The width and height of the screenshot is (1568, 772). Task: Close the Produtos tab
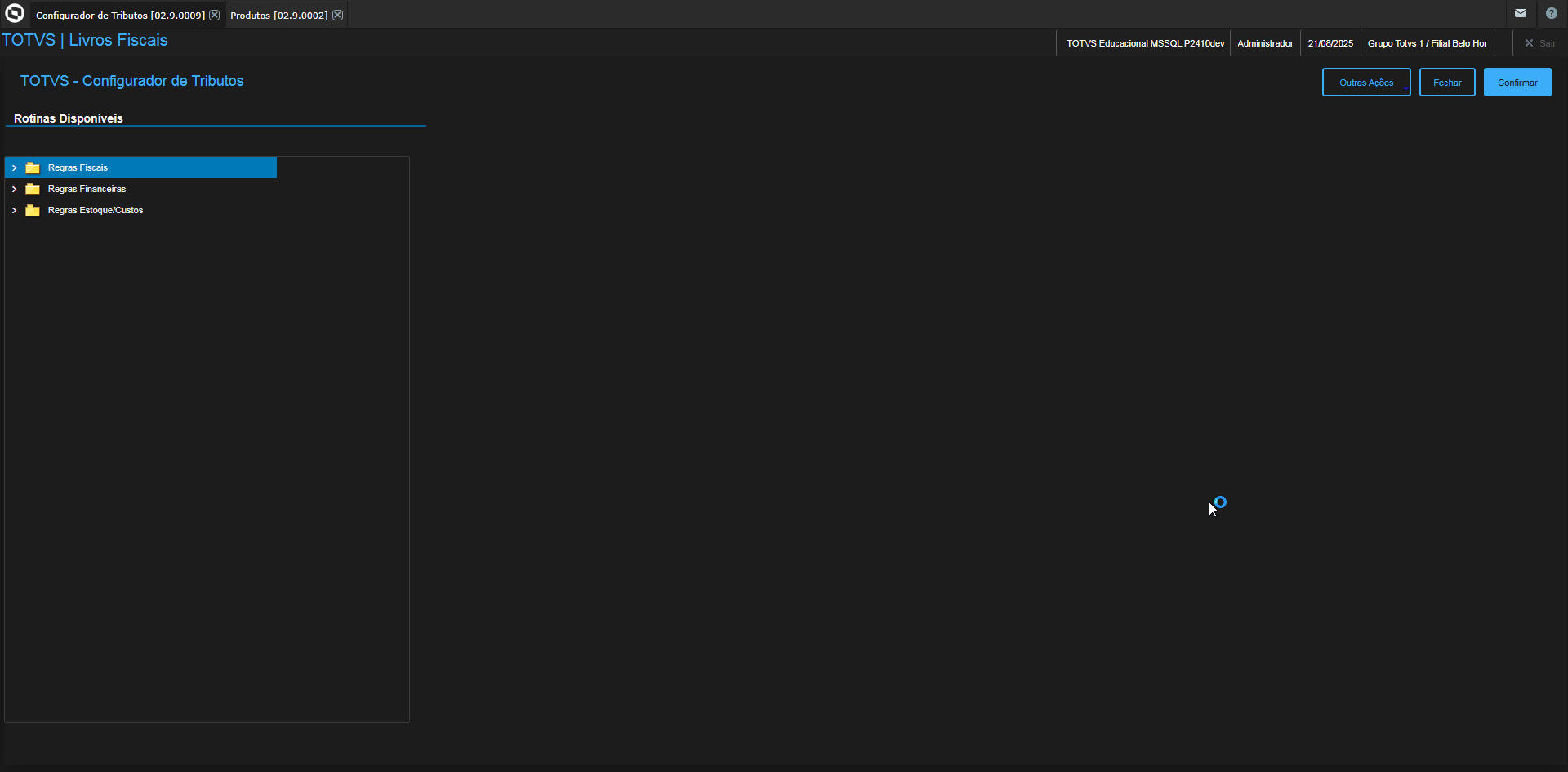[x=338, y=15]
